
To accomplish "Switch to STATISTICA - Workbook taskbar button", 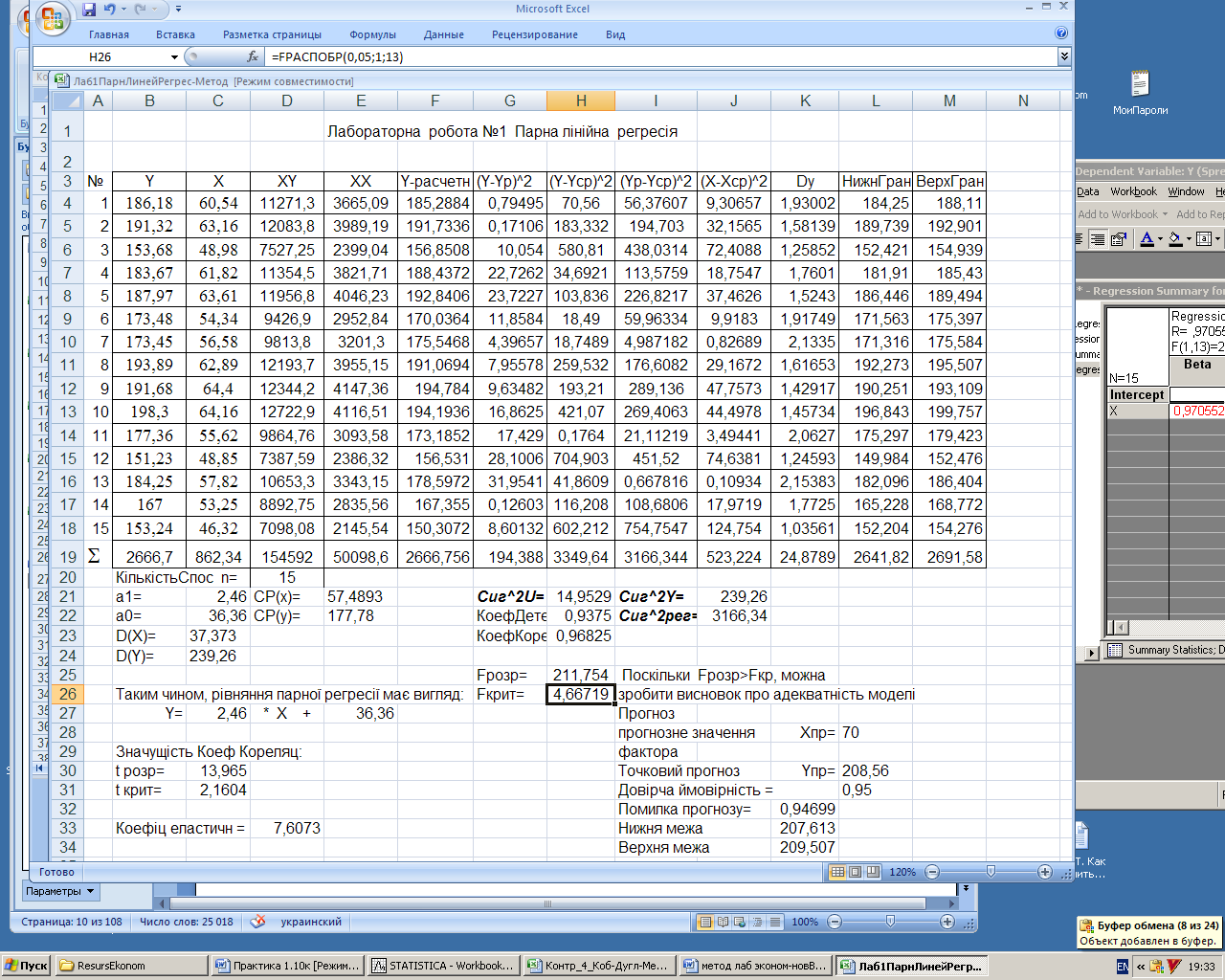I will click(443, 966).
